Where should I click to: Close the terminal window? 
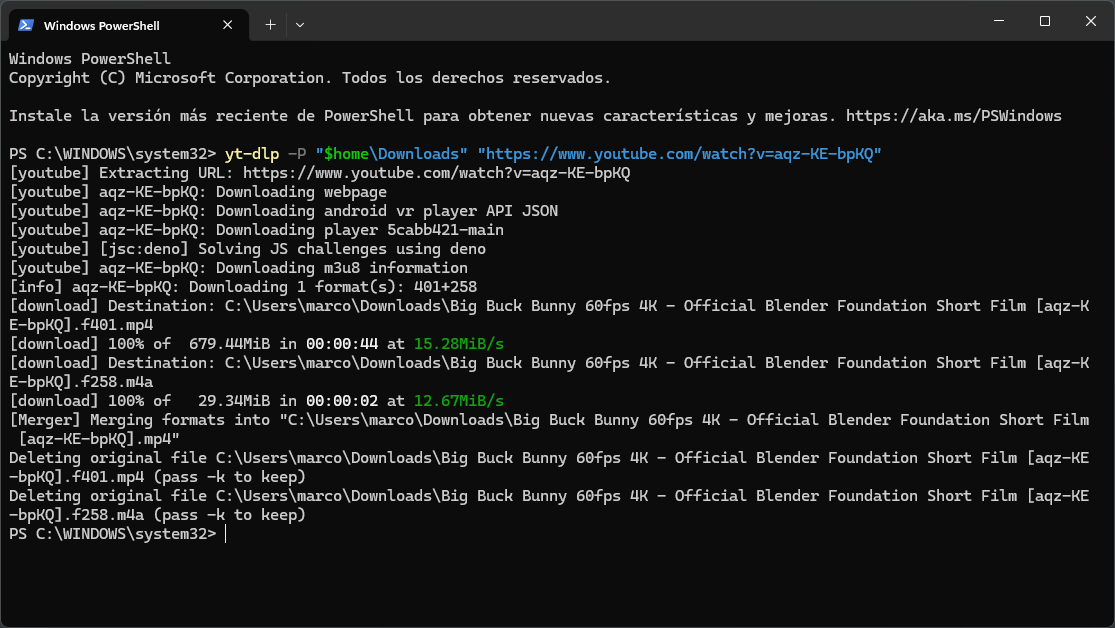(1091, 21)
